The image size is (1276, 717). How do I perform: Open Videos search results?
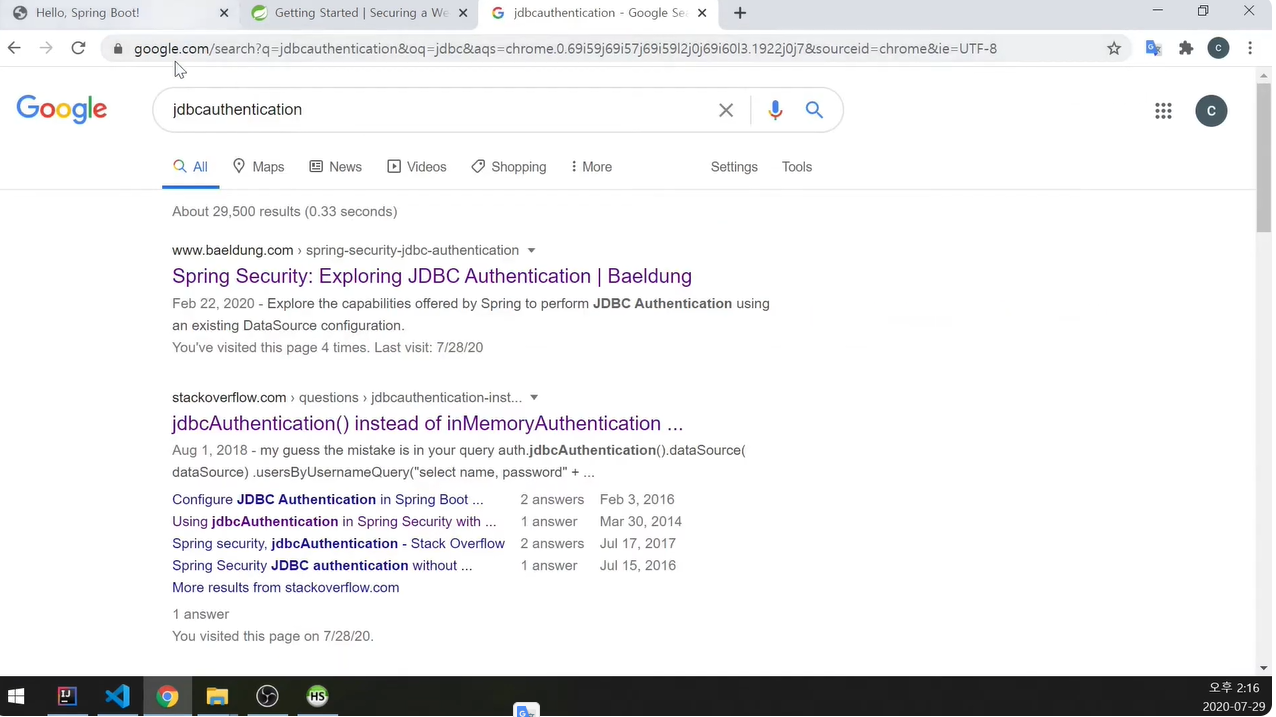pyautogui.click(x=417, y=167)
